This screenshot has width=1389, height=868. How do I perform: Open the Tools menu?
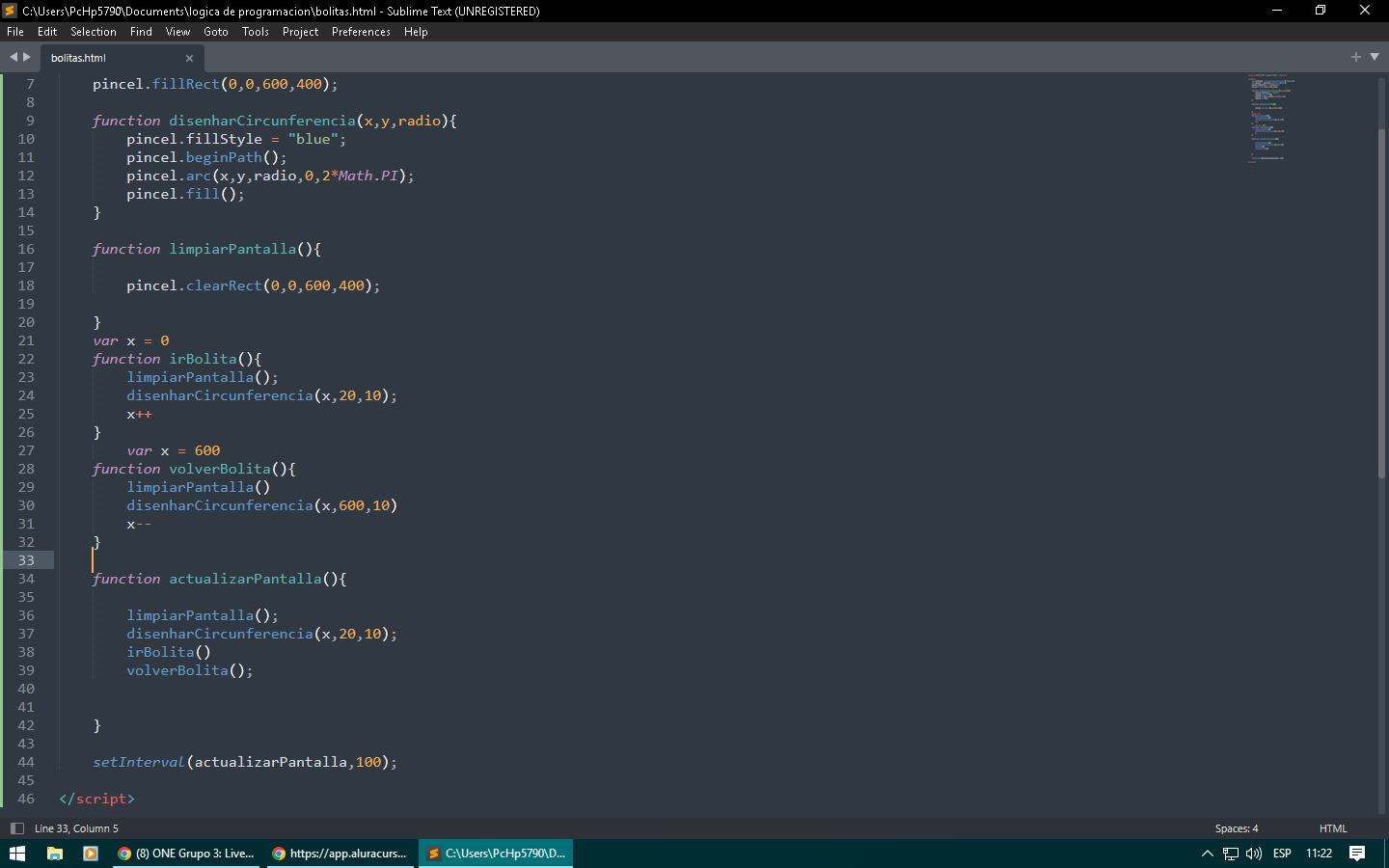click(256, 32)
